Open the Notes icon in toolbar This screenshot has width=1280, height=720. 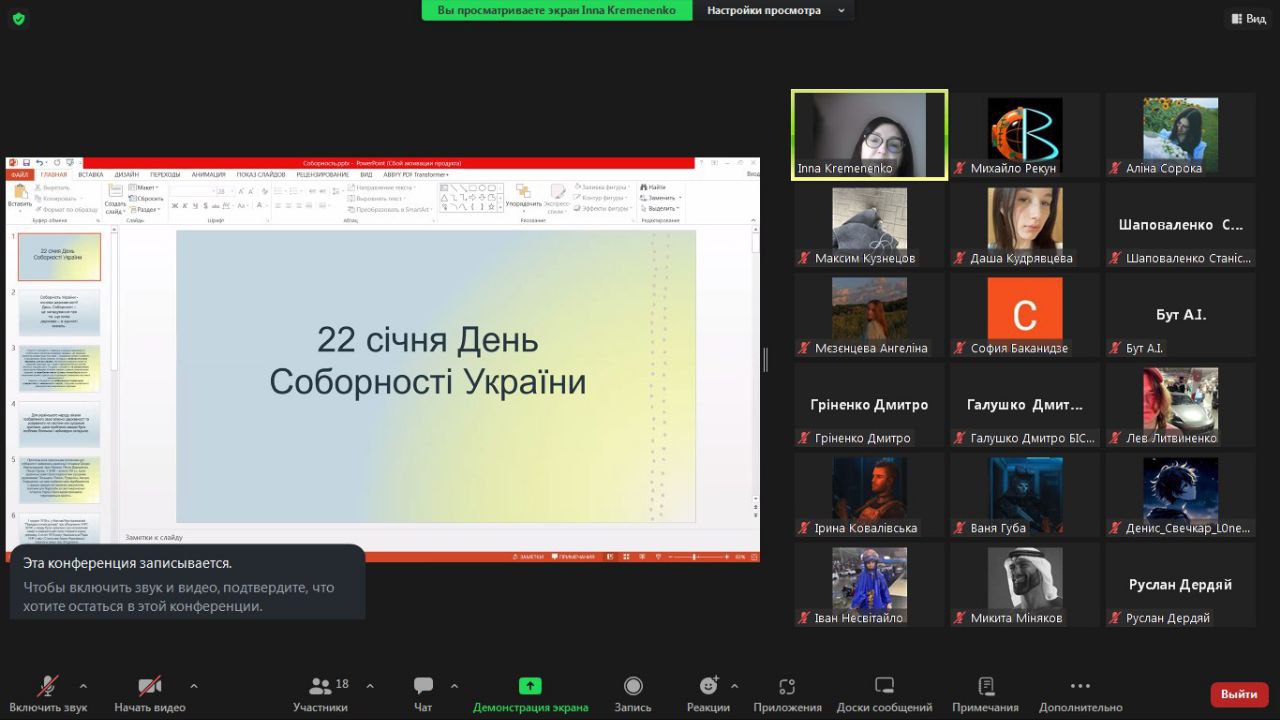point(986,686)
